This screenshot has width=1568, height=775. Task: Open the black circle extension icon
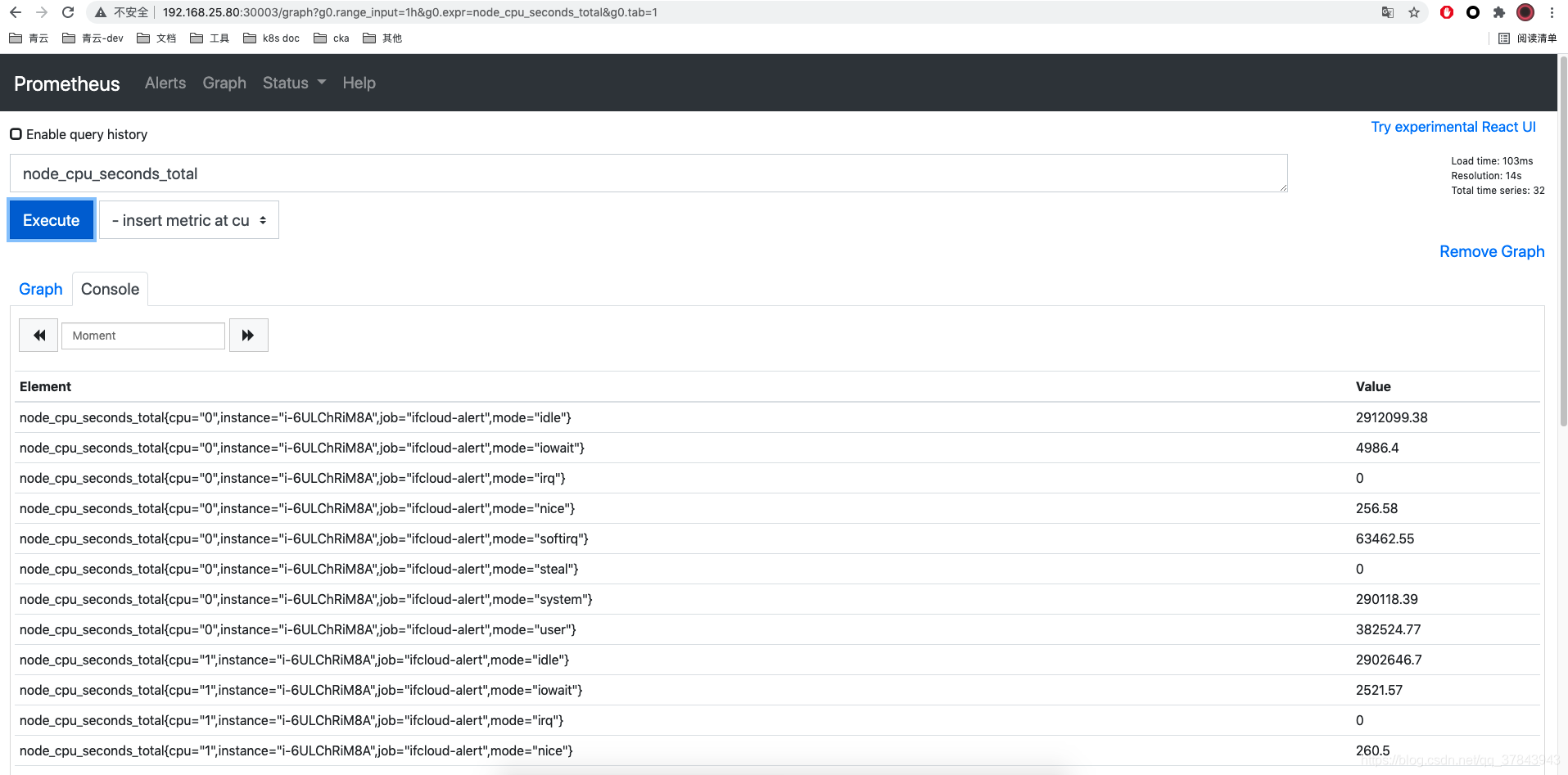point(1473,12)
